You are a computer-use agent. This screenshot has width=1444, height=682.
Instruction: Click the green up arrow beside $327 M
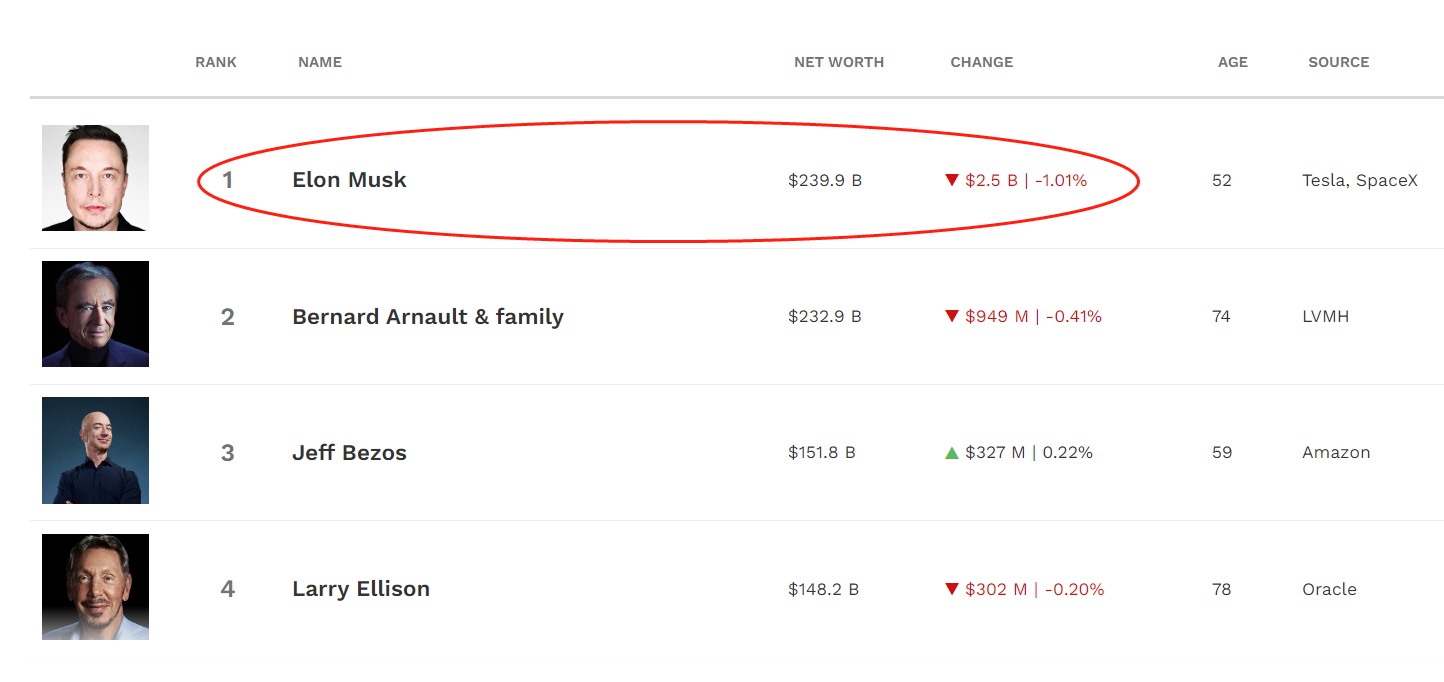(x=952, y=453)
